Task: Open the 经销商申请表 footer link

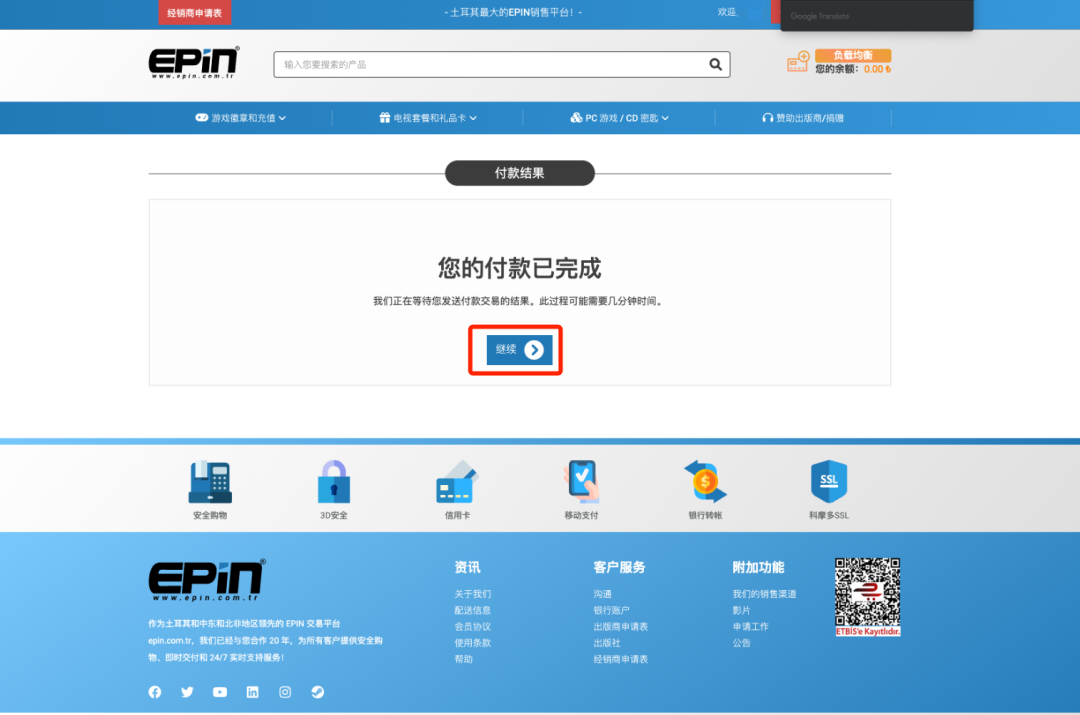Action: pyautogui.click(x=621, y=659)
